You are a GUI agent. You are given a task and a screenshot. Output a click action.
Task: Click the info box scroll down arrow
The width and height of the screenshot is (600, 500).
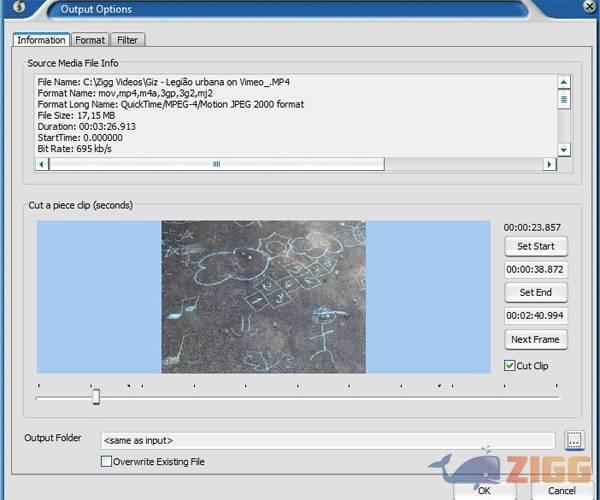[564, 150]
